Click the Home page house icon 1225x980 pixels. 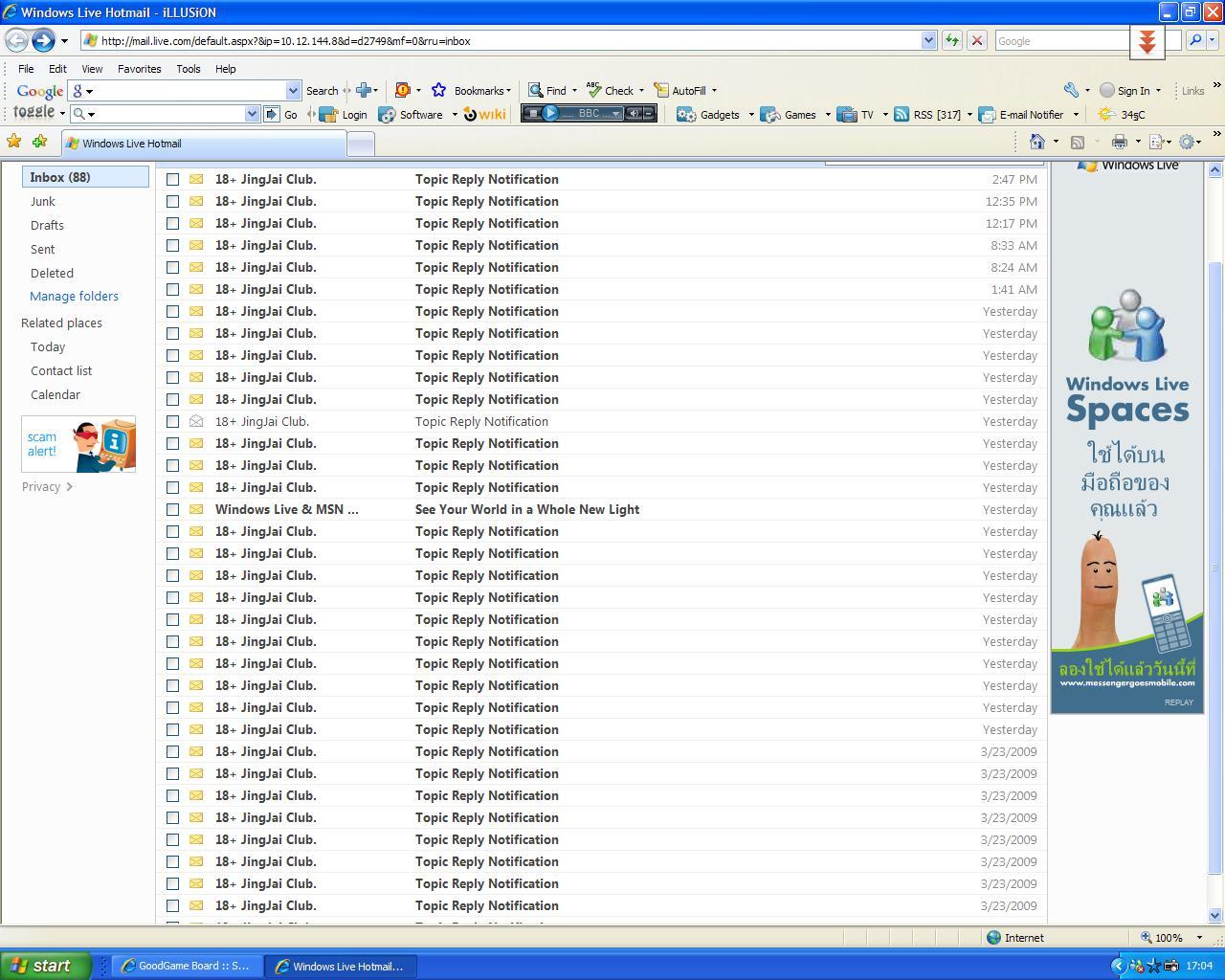click(1036, 142)
